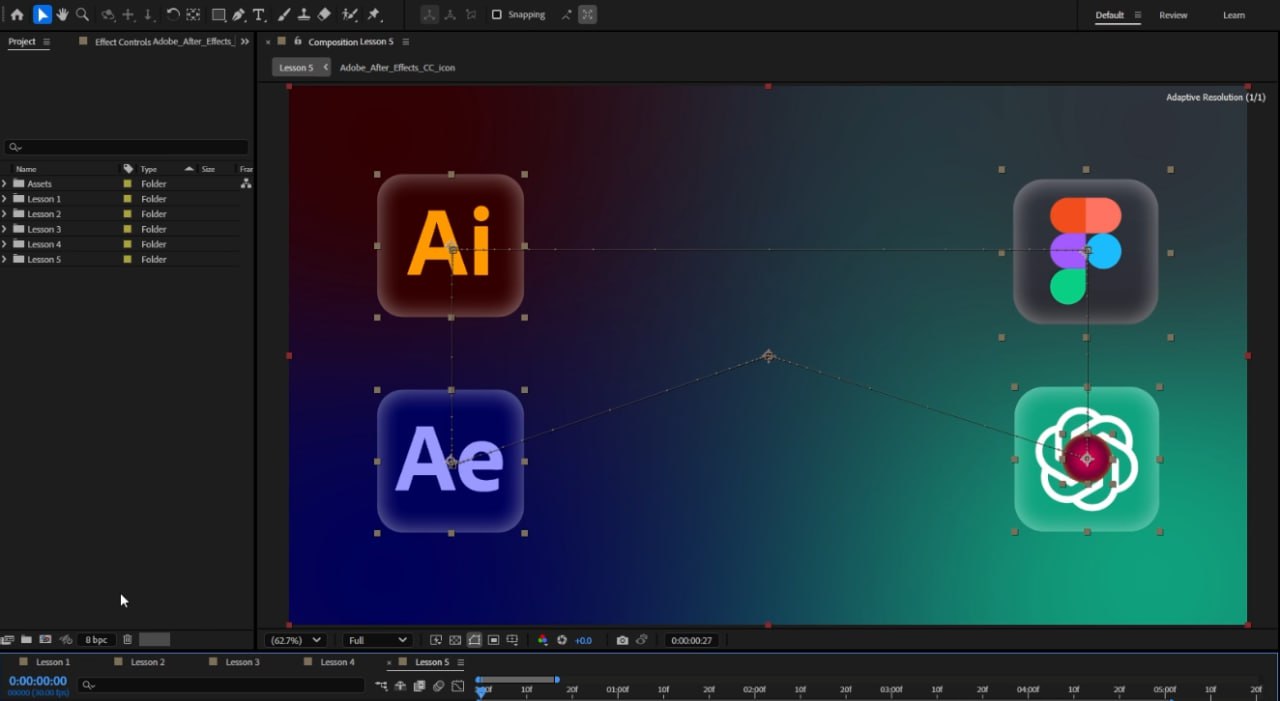Click the View Axis mode icon
1280x701 pixels.
click(x=470, y=15)
